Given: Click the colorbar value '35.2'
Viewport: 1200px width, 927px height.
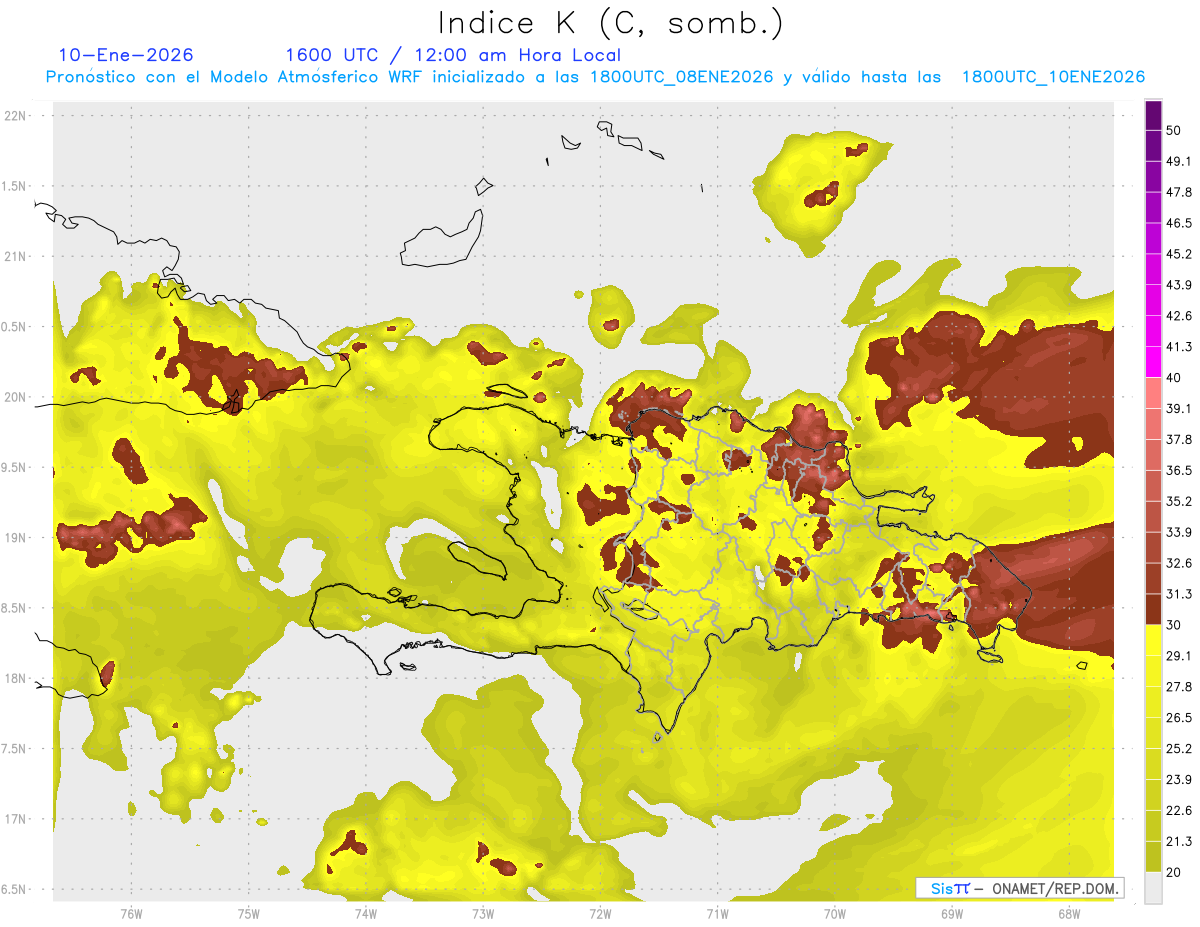Looking at the screenshot, I should click(1178, 502).
